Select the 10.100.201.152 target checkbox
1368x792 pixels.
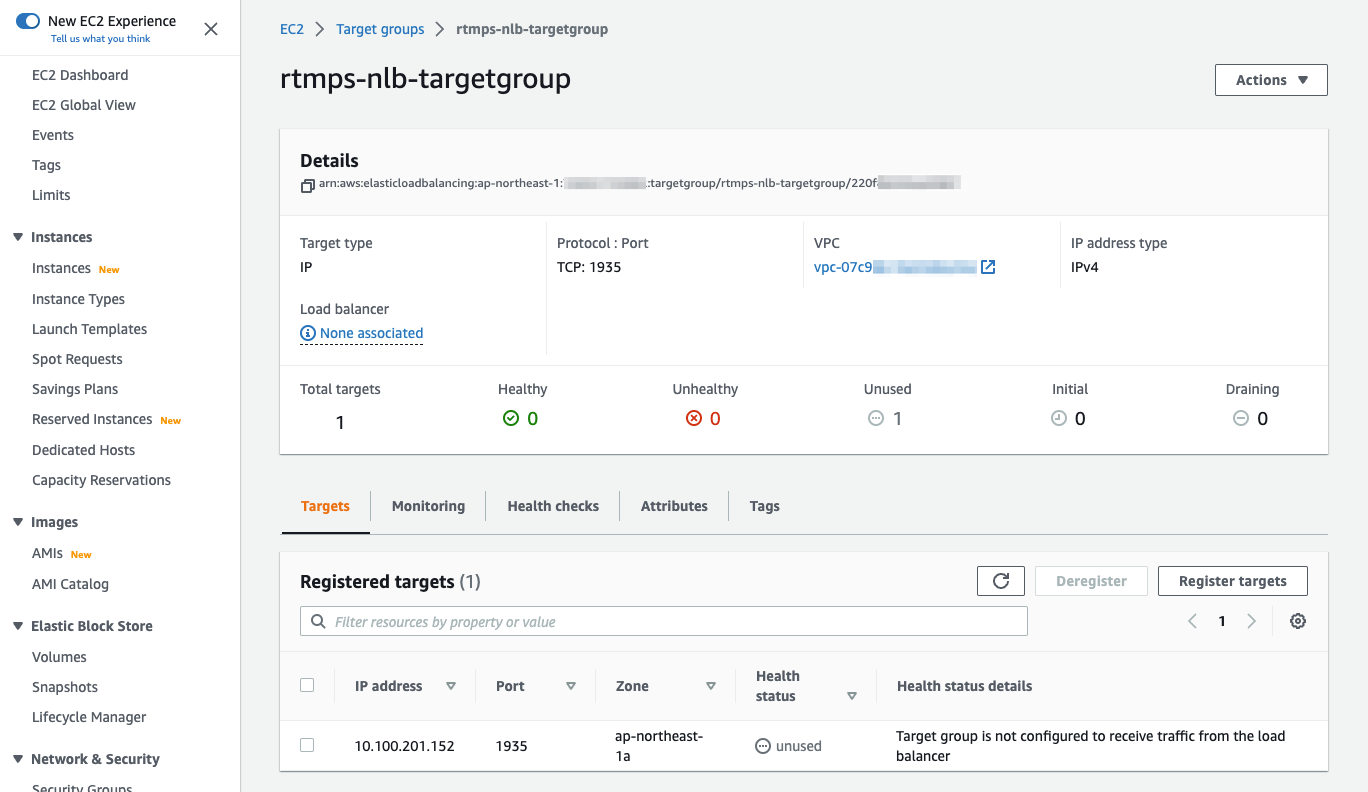pos(307,745)
